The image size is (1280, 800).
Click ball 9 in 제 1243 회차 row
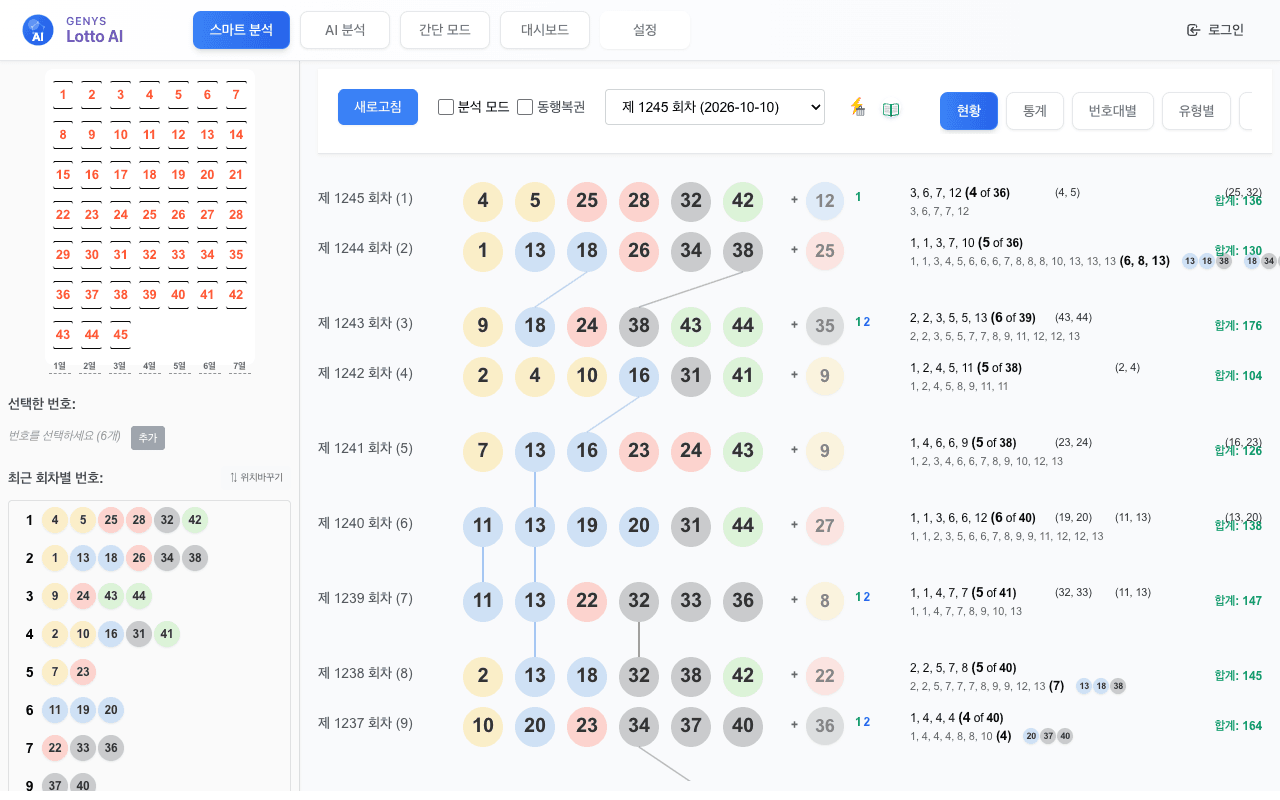pos(483,326)
